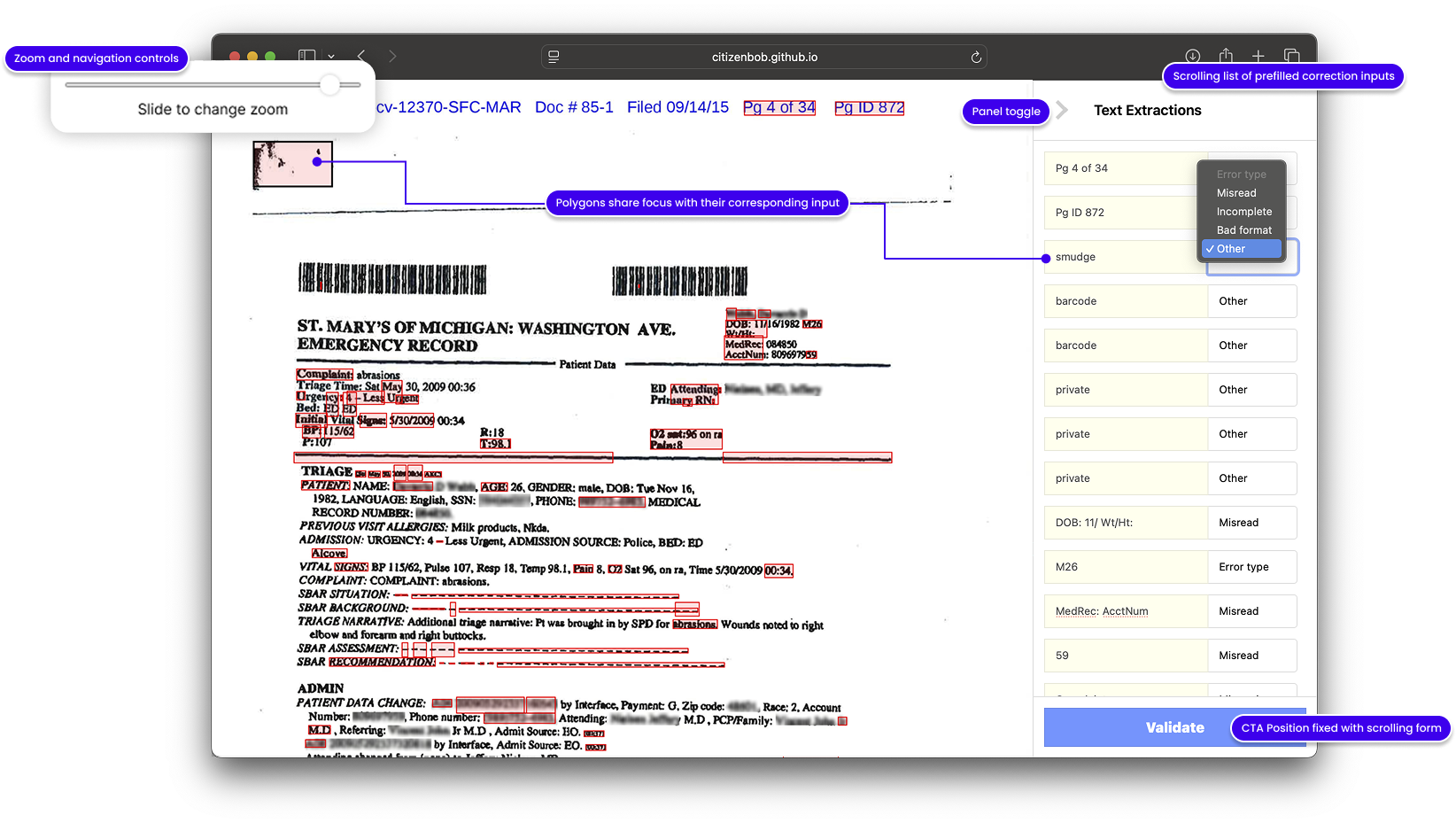Click the Complaint: highlighted polygon

pyautogui.click(x=325, y=375)
